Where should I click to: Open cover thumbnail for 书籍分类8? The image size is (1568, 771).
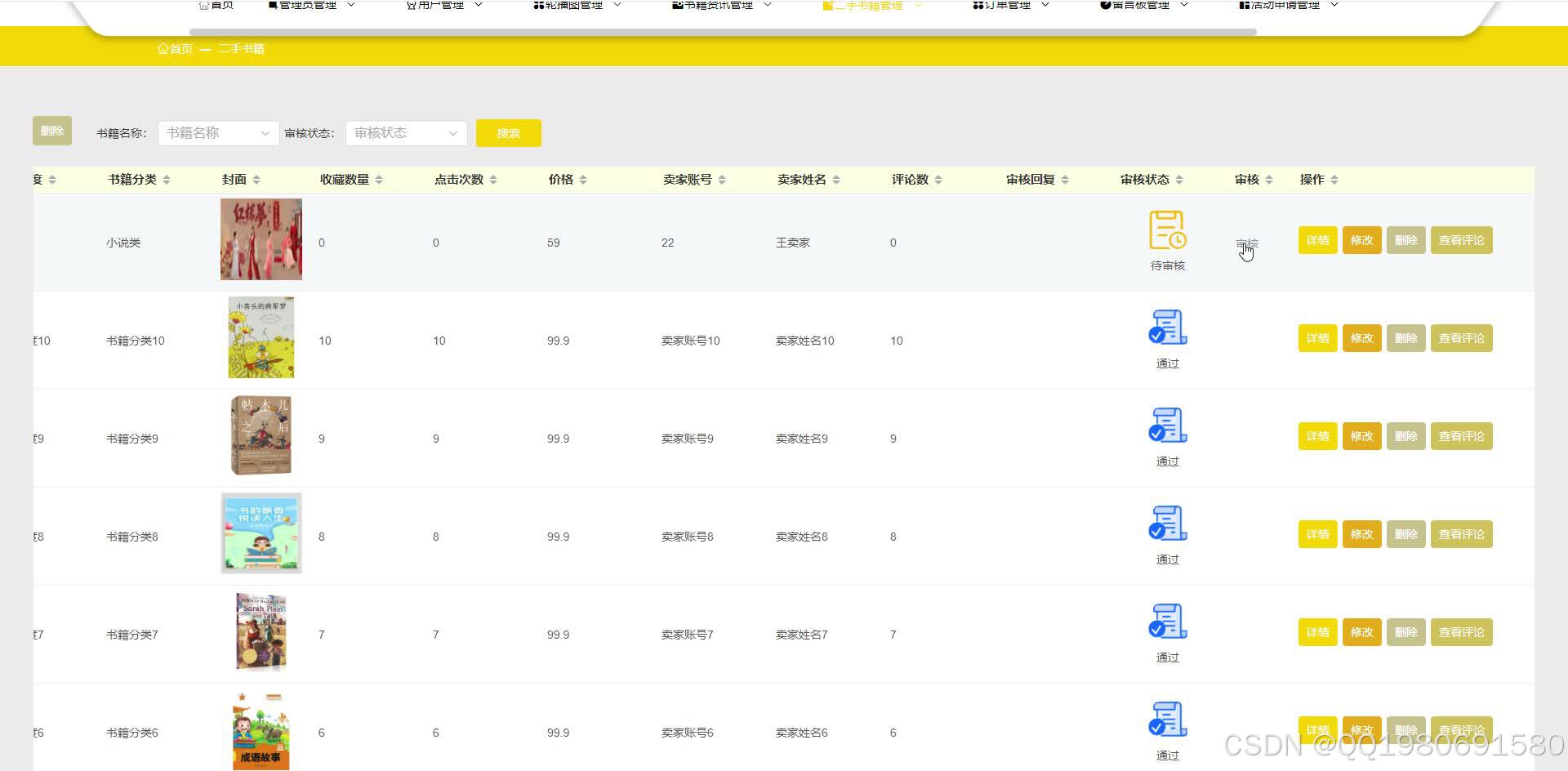point(261,533)
